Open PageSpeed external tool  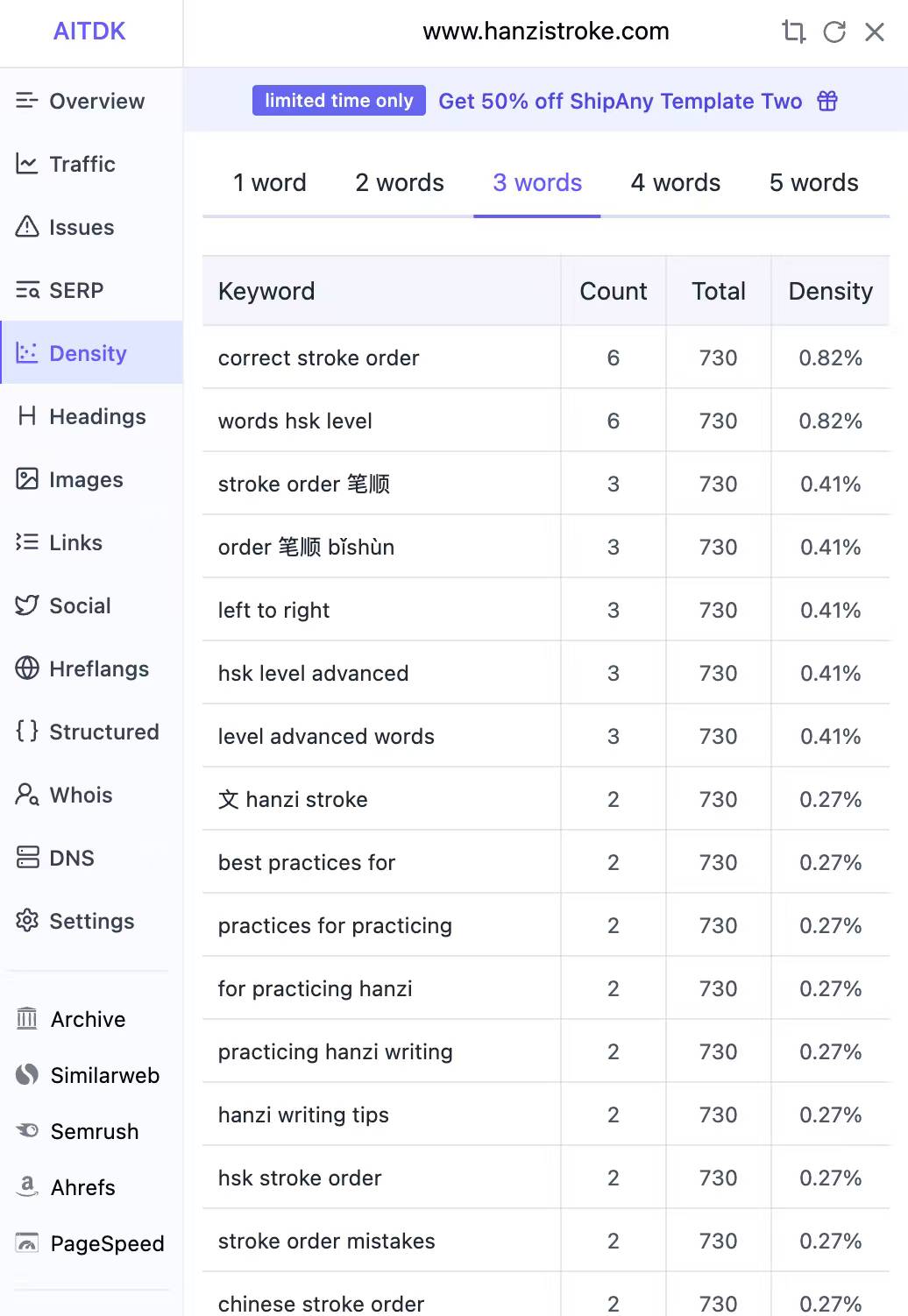[x=91, y=1243]
